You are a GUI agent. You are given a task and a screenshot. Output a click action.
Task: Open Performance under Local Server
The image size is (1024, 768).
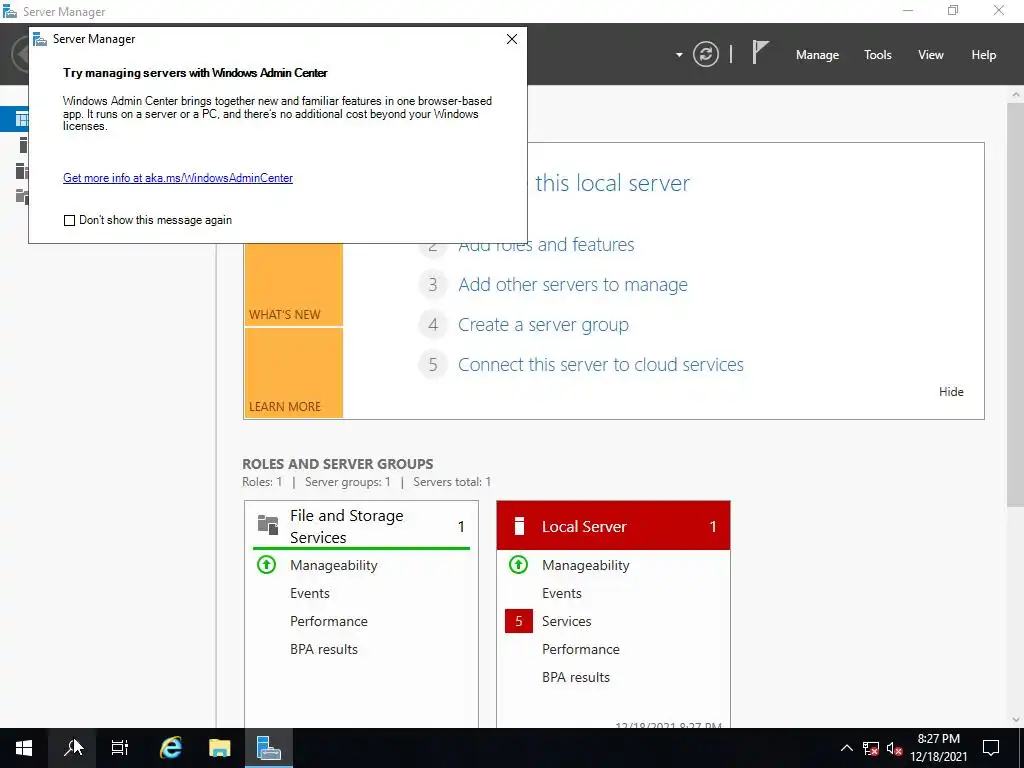pyautogui.click(x=581, y=649)
